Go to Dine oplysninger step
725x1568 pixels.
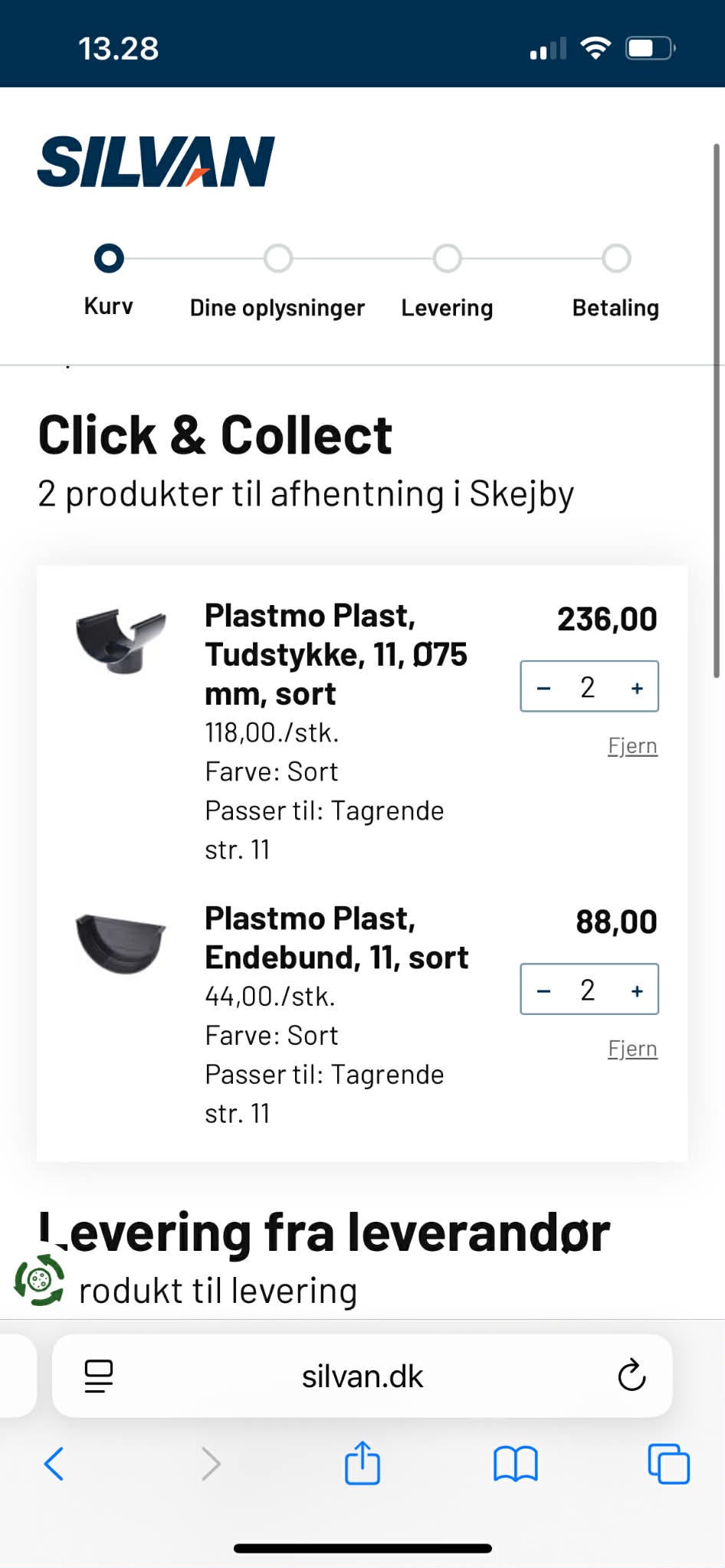(277, 259)
